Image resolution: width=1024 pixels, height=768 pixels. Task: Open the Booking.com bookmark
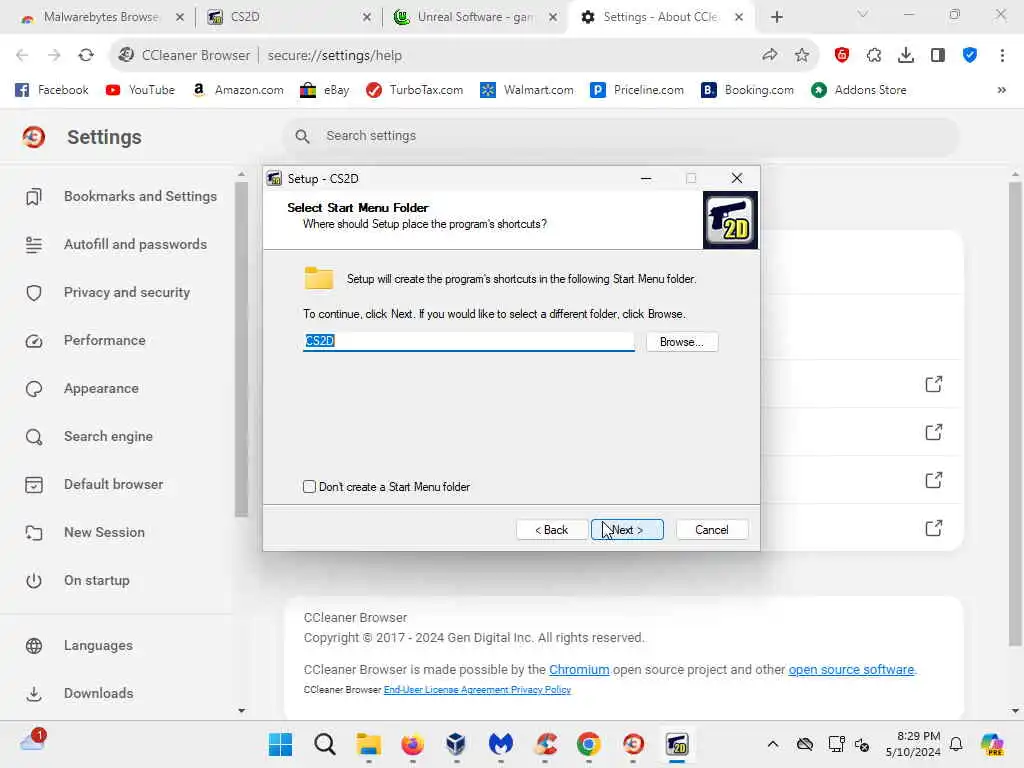coord(747,90)
